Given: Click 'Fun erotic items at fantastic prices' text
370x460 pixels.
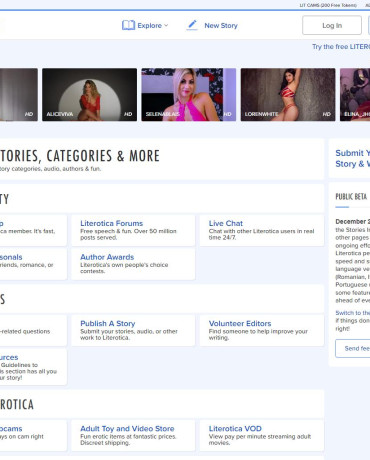Looking at the screenshot, I should 128,440.
